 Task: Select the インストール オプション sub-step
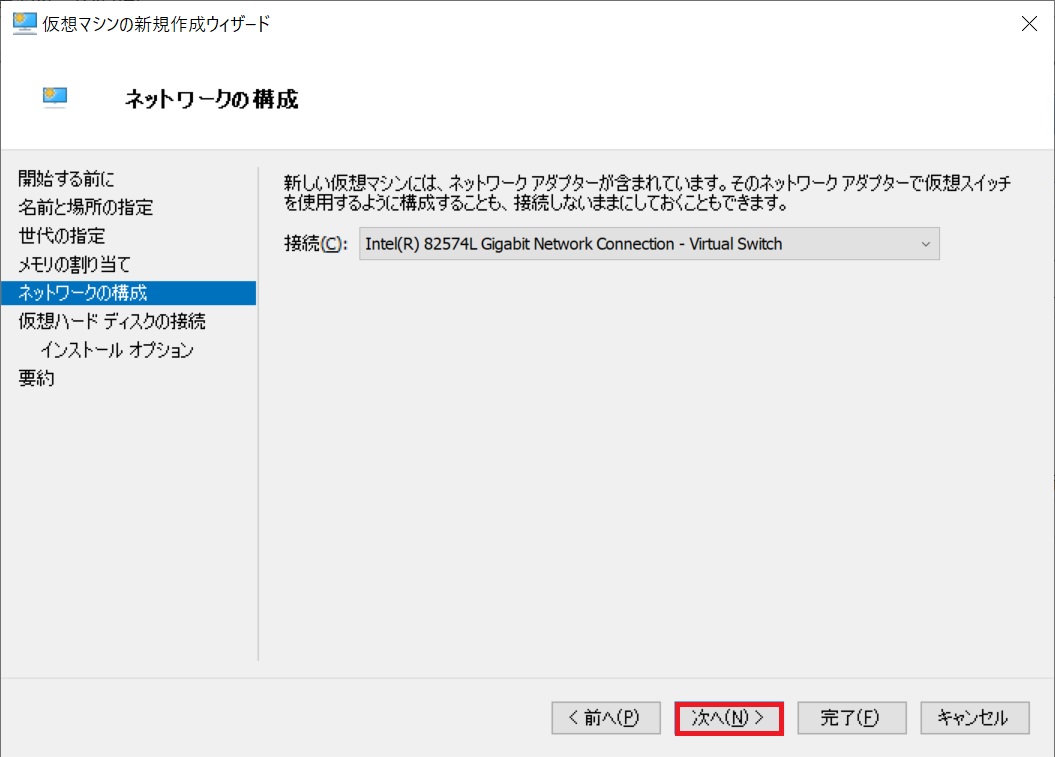click(x=117, y=350)
